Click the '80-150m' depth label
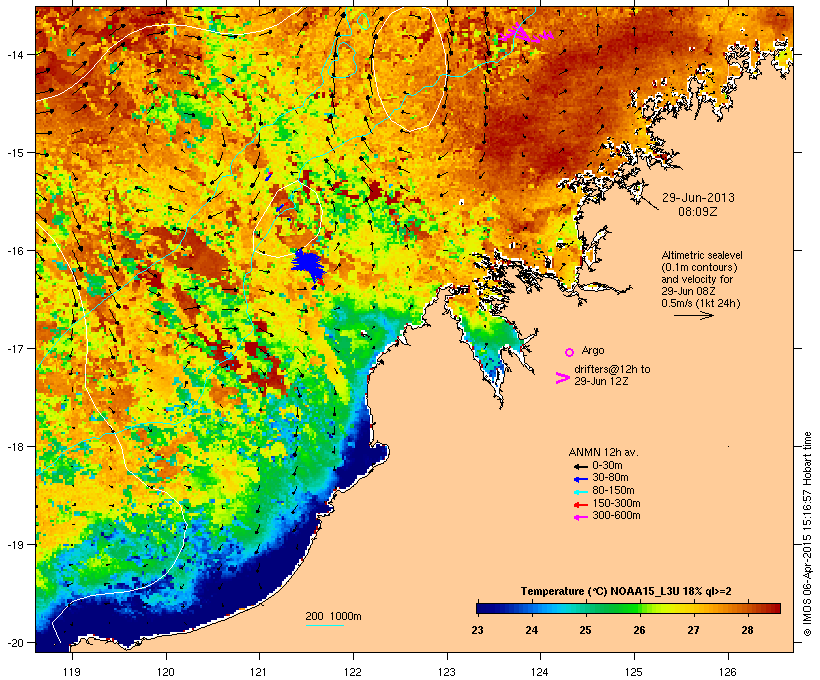 613,491
